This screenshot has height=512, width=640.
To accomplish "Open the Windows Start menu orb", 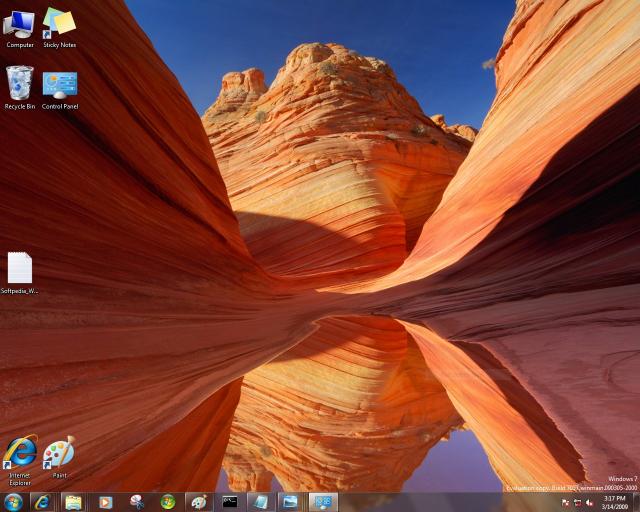I will click(x=13, y=502).
